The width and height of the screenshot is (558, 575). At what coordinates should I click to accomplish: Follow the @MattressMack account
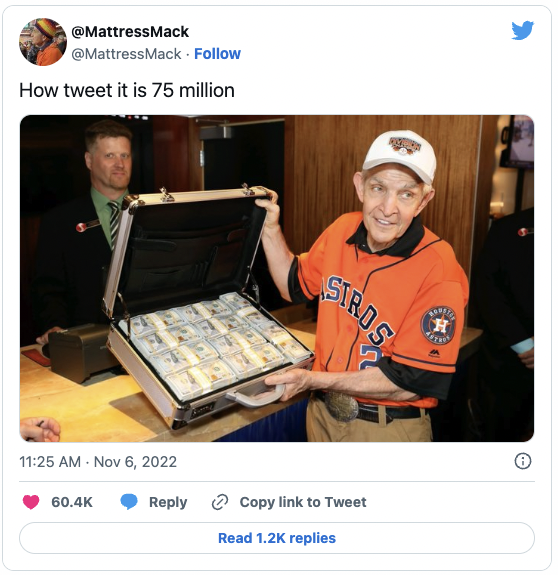(x=217, y=54)
